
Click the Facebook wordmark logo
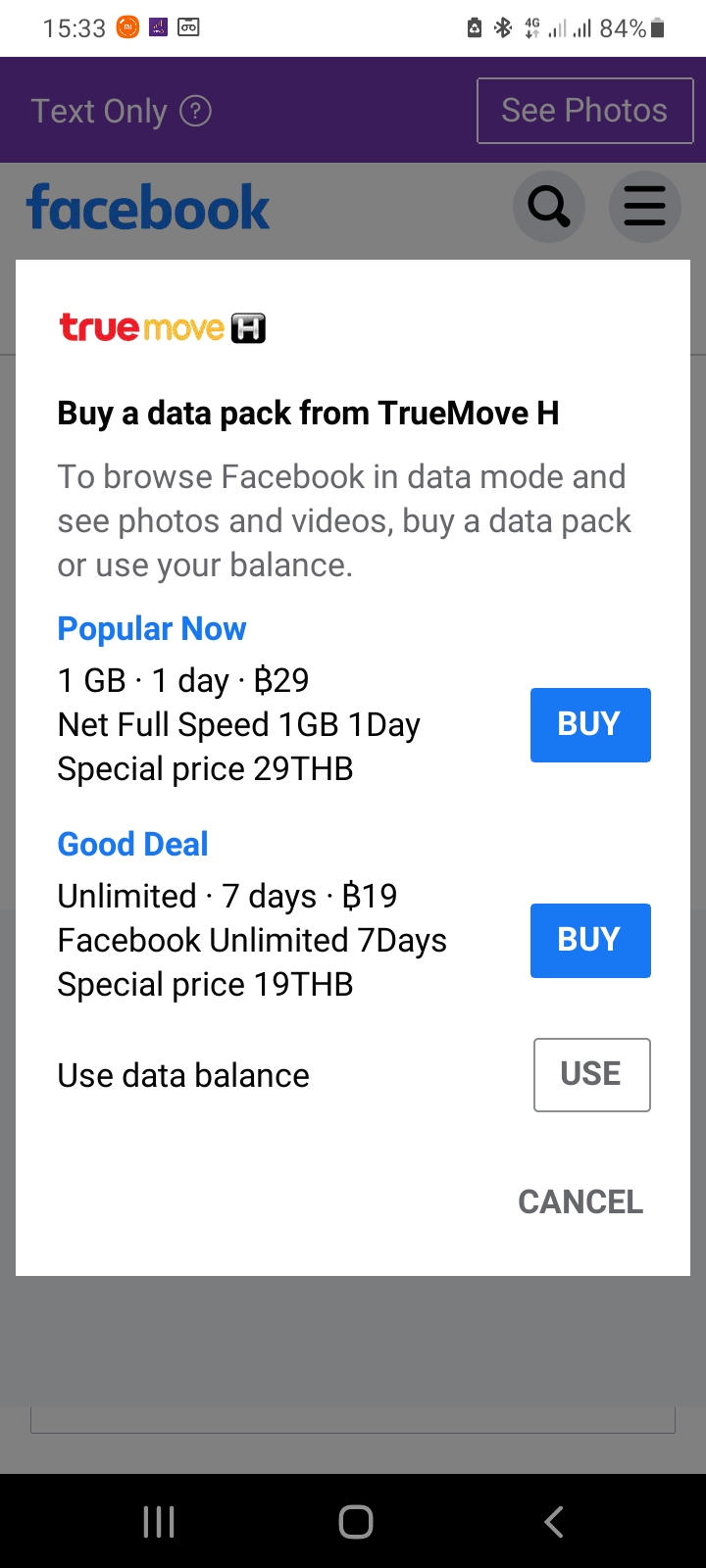148,208
